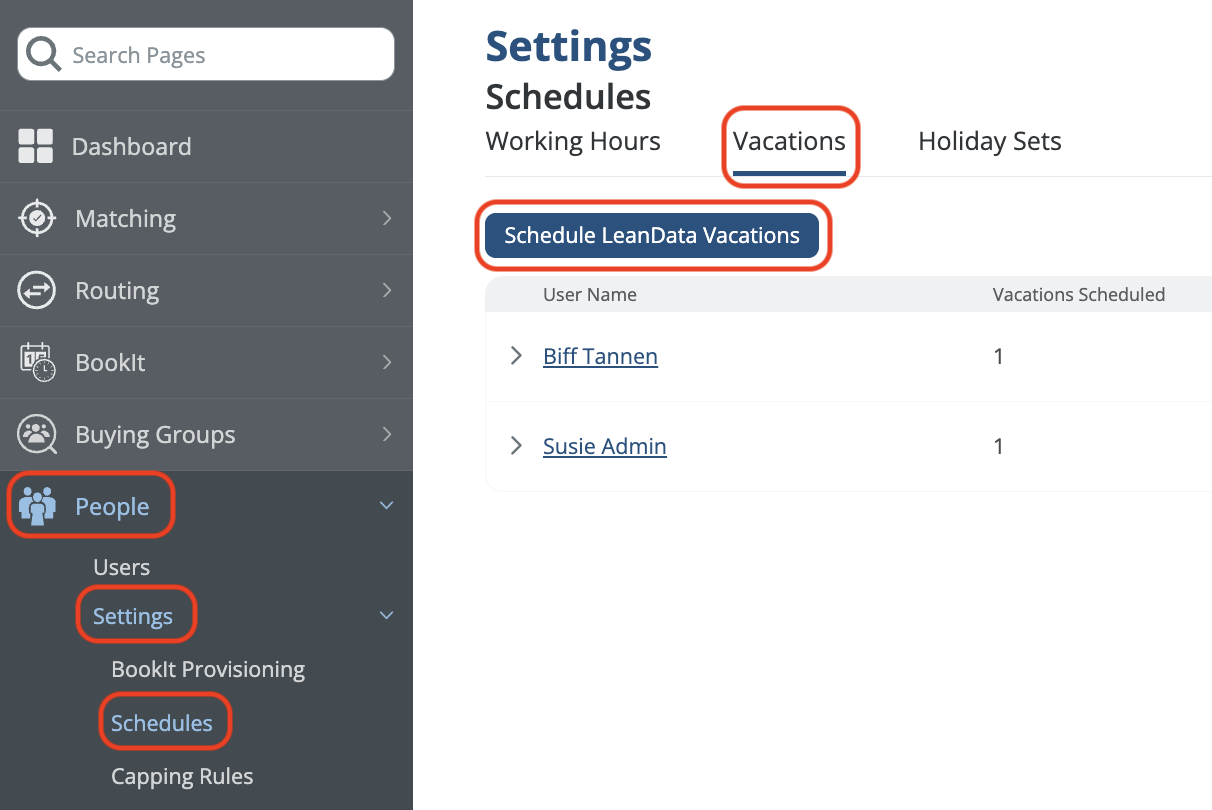The width and height of the screenshot is (1212, 810).
Task: Expand Susie Admin's vacation row
Action: point(516,446)
